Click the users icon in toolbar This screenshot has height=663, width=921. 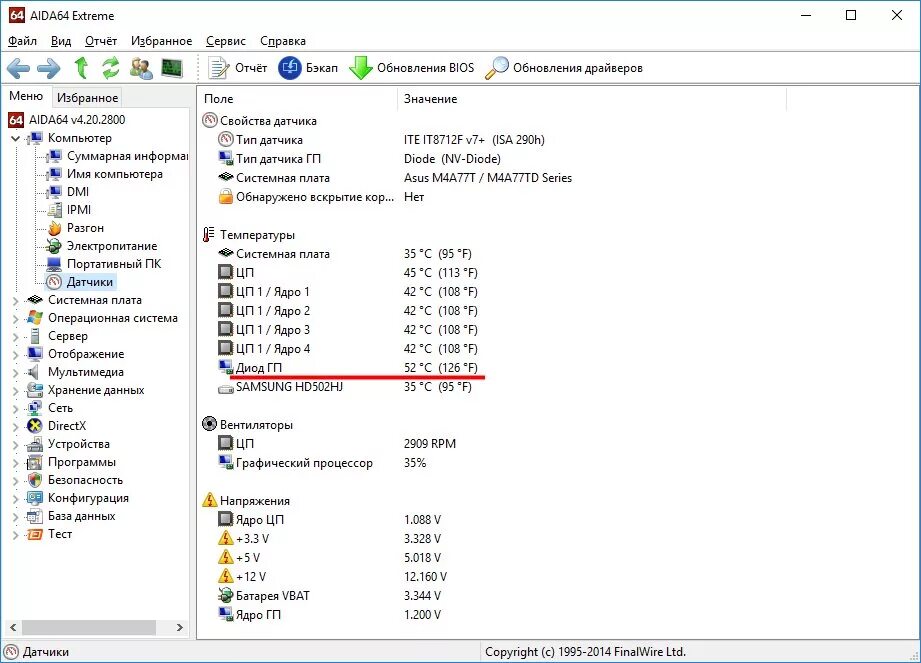(x=141, y=68)
